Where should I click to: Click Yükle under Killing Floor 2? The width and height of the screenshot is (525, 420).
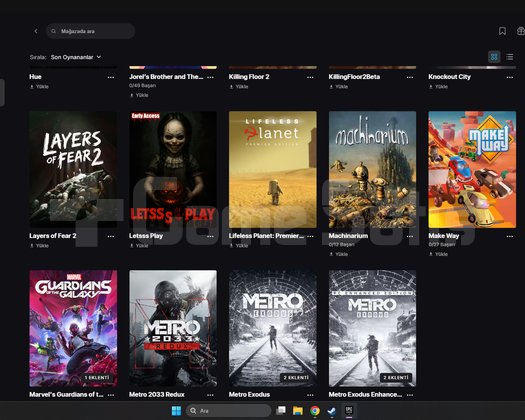pyautogui.click(x=239, y=87)
